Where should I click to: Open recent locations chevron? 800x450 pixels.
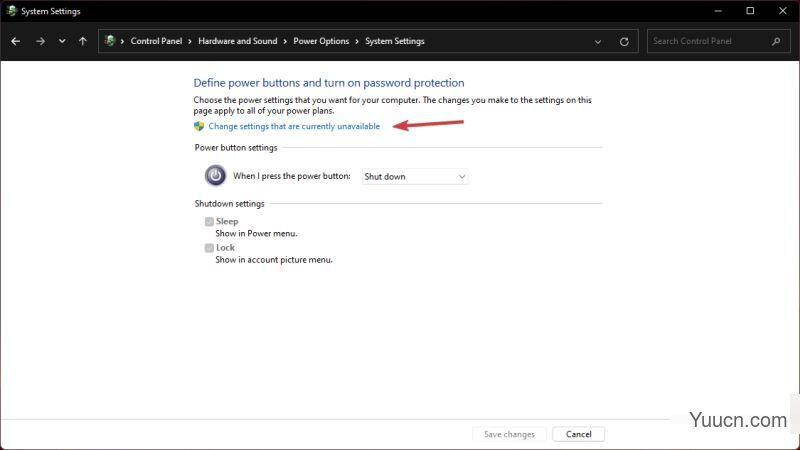click(x=62, y=41)
